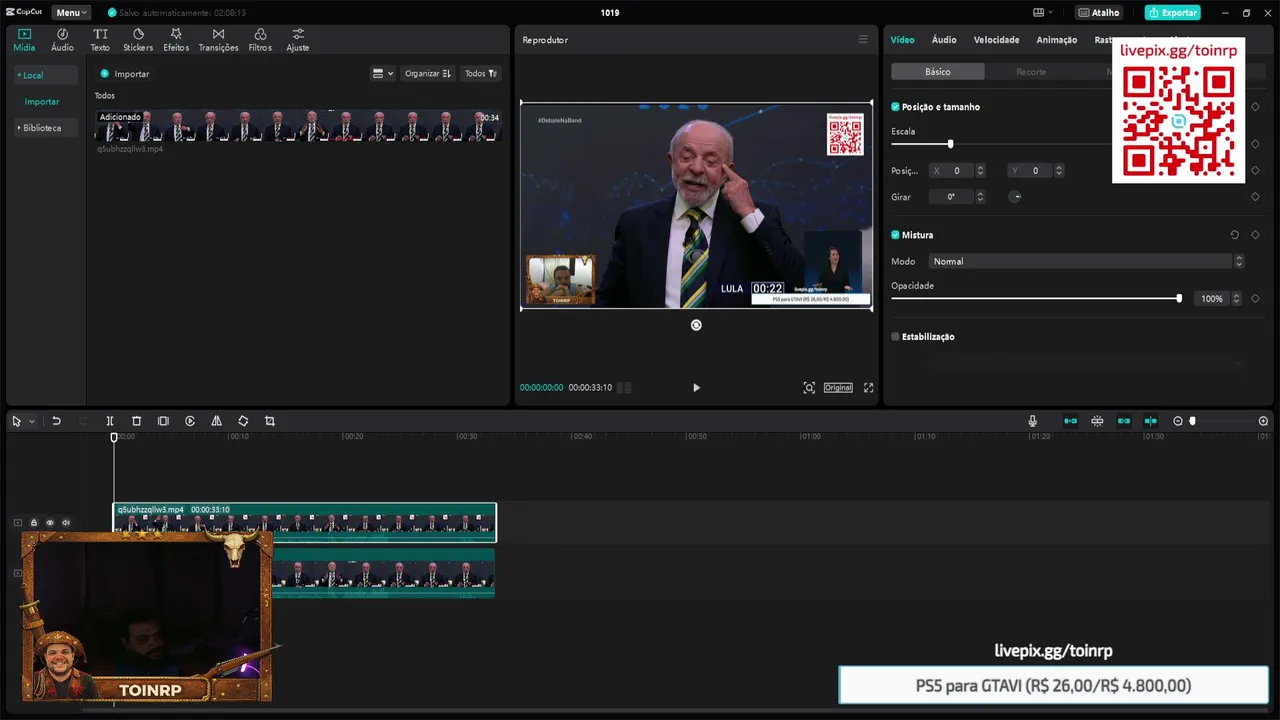Select the Recorte sub-tab
Viewport: 1280px width, 720px height.
[1031, 72]
